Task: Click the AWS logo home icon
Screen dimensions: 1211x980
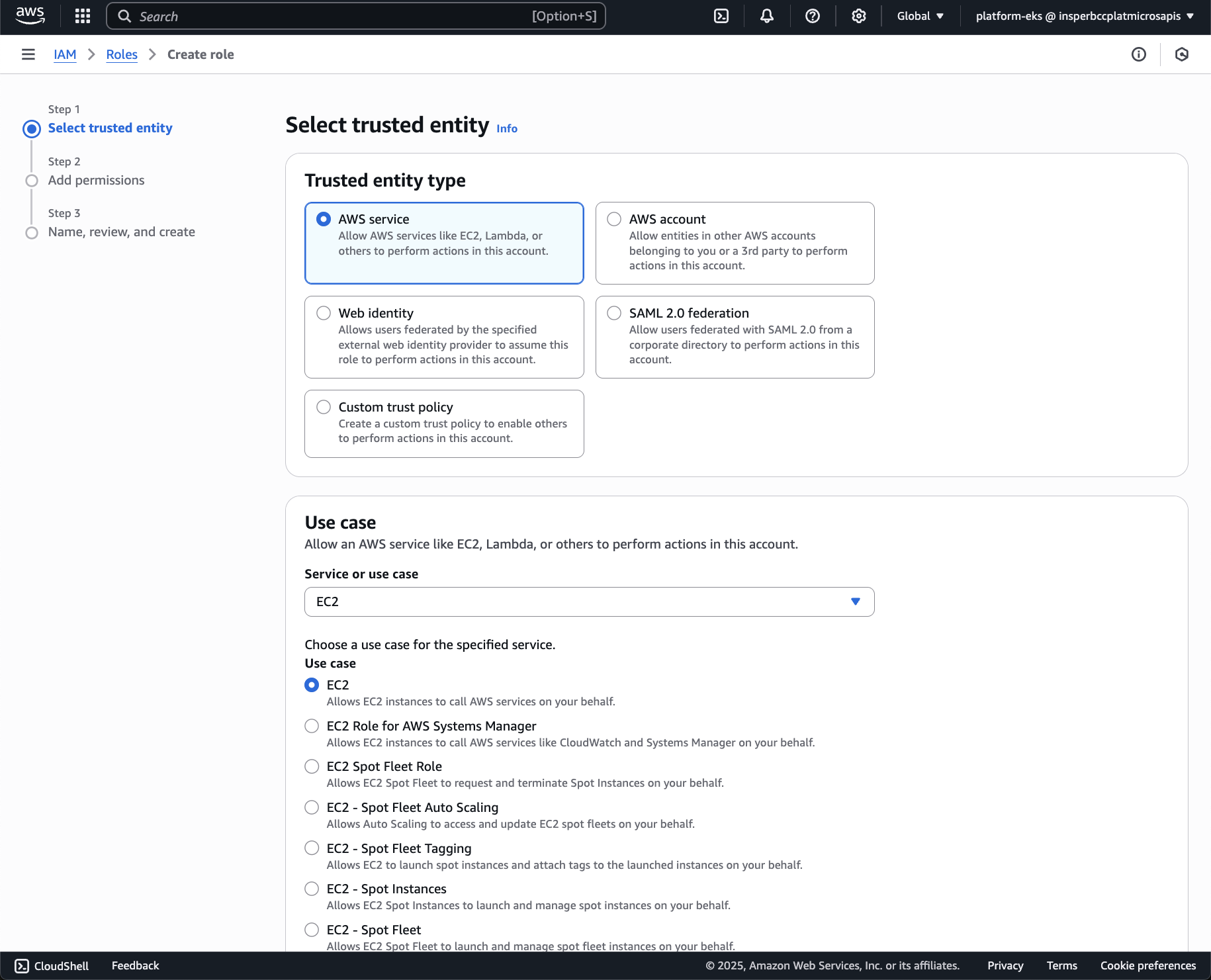Action: pyautogui.click(x=30, y=16)
